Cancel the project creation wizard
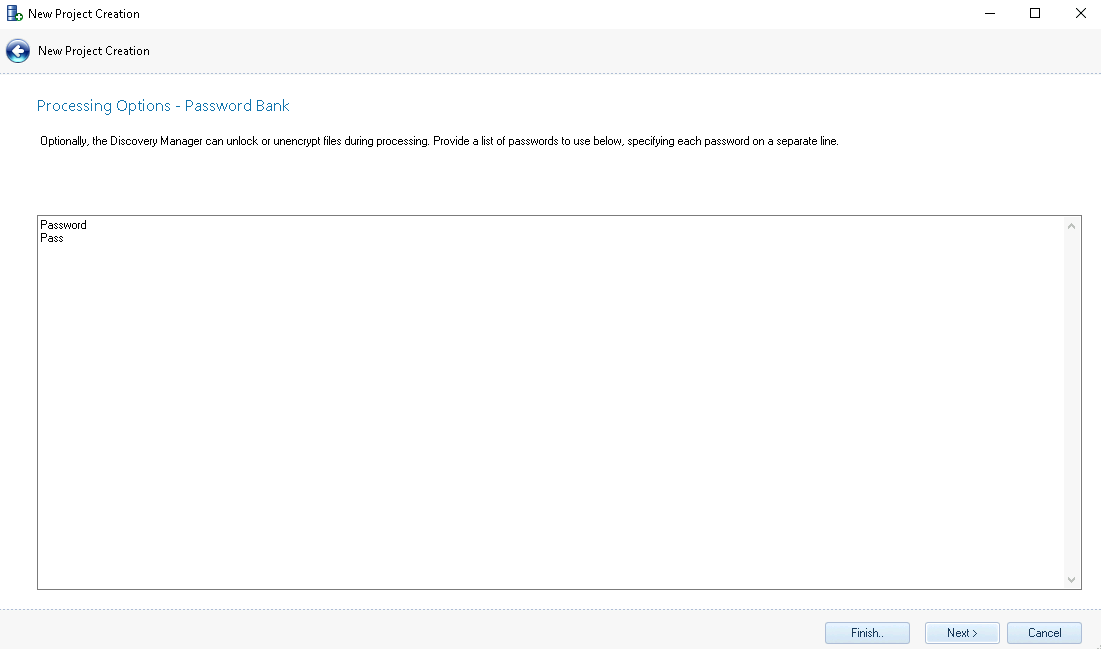 coord(1044,633)
